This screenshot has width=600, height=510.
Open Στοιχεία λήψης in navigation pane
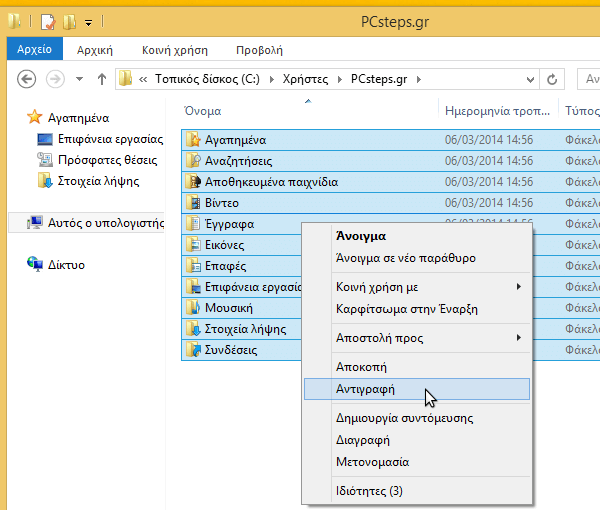tap(98, 181)
